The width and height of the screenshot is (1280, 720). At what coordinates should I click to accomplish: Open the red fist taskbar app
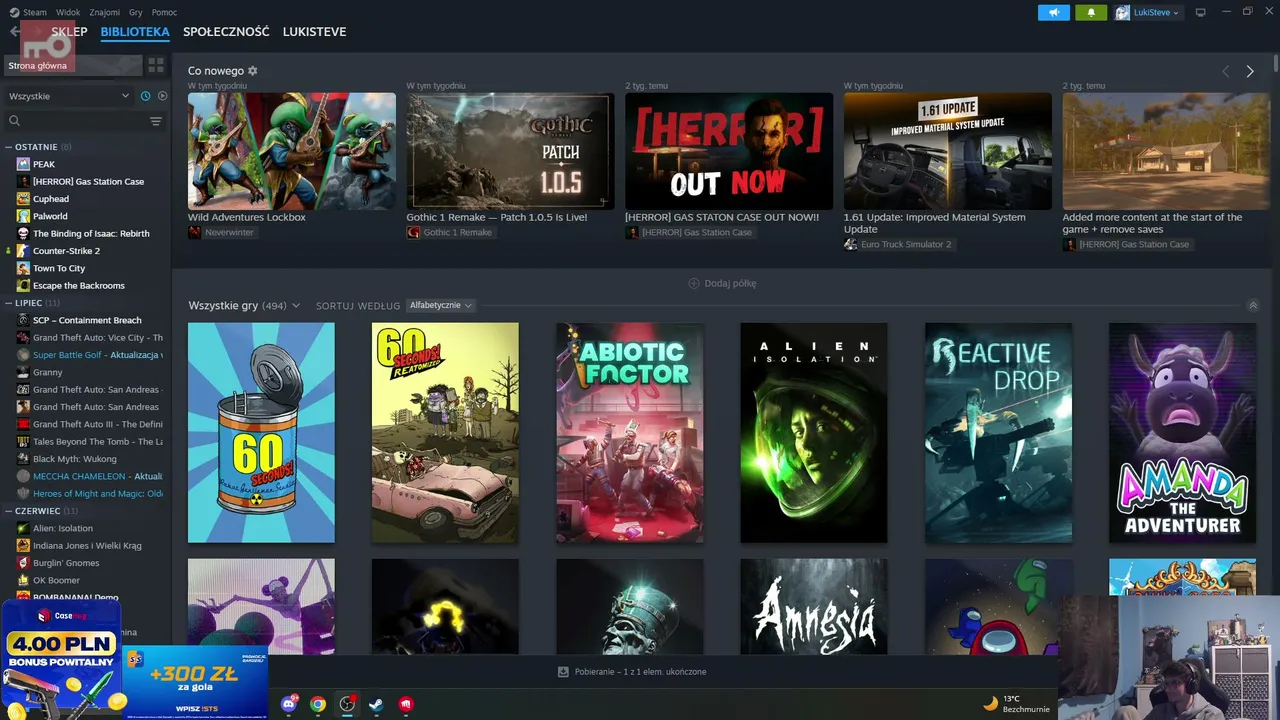406,704
